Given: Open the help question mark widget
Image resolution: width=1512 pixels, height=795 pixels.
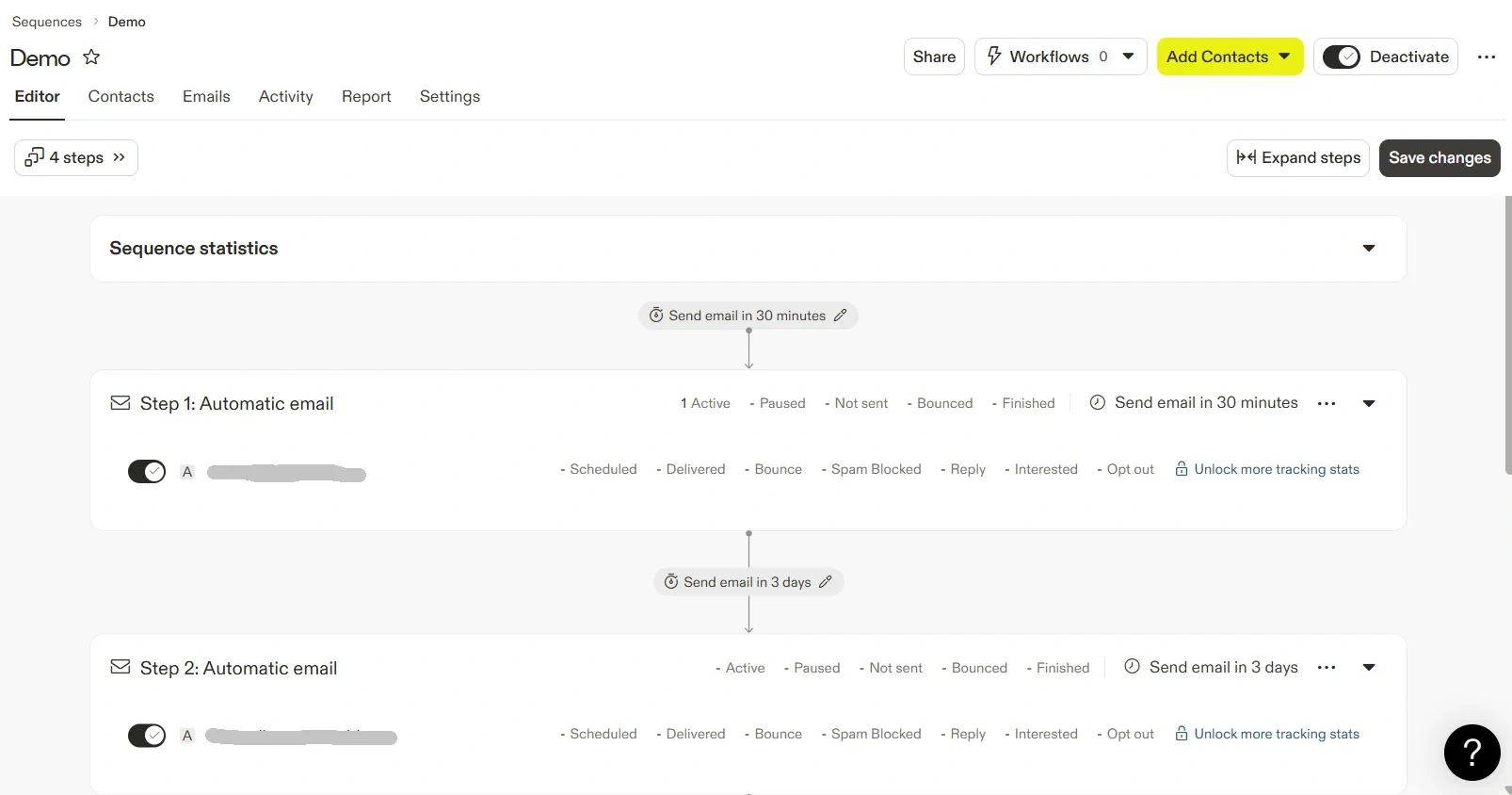Looking at the screenshot, I should [1472, 752].
